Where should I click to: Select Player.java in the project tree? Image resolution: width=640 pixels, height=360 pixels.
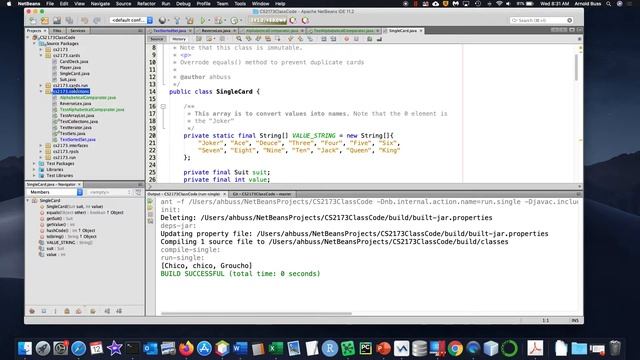pos(70,67)
